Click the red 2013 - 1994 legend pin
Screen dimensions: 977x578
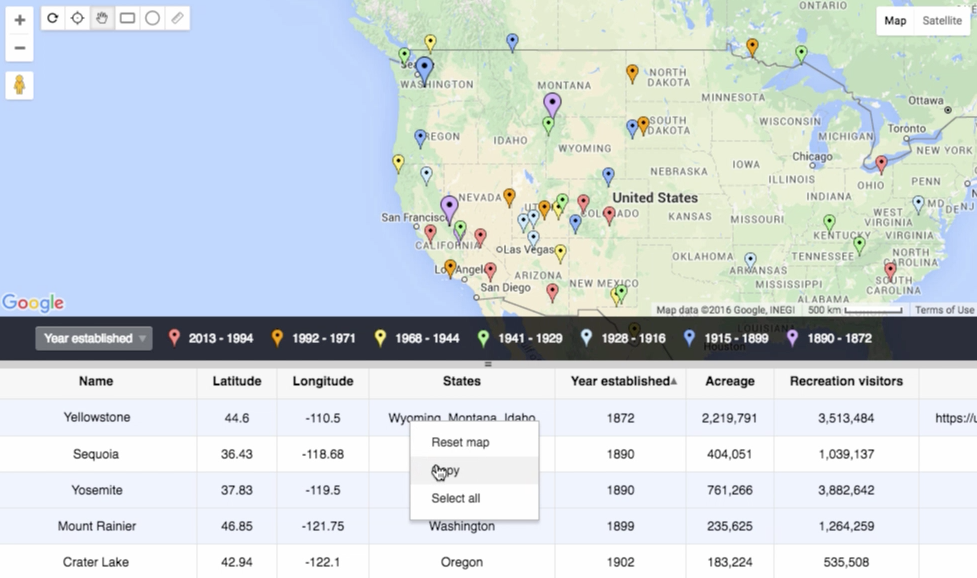174,338
